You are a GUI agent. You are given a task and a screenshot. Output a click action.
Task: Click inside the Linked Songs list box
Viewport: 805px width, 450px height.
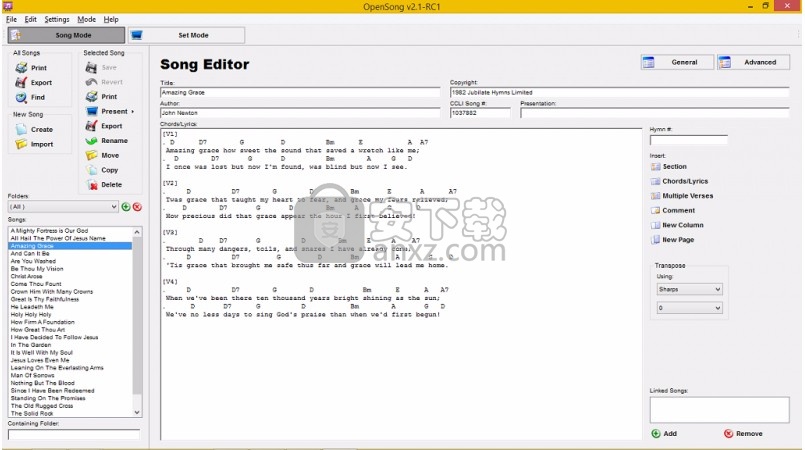pyautogui.click(x=719, y=410)
